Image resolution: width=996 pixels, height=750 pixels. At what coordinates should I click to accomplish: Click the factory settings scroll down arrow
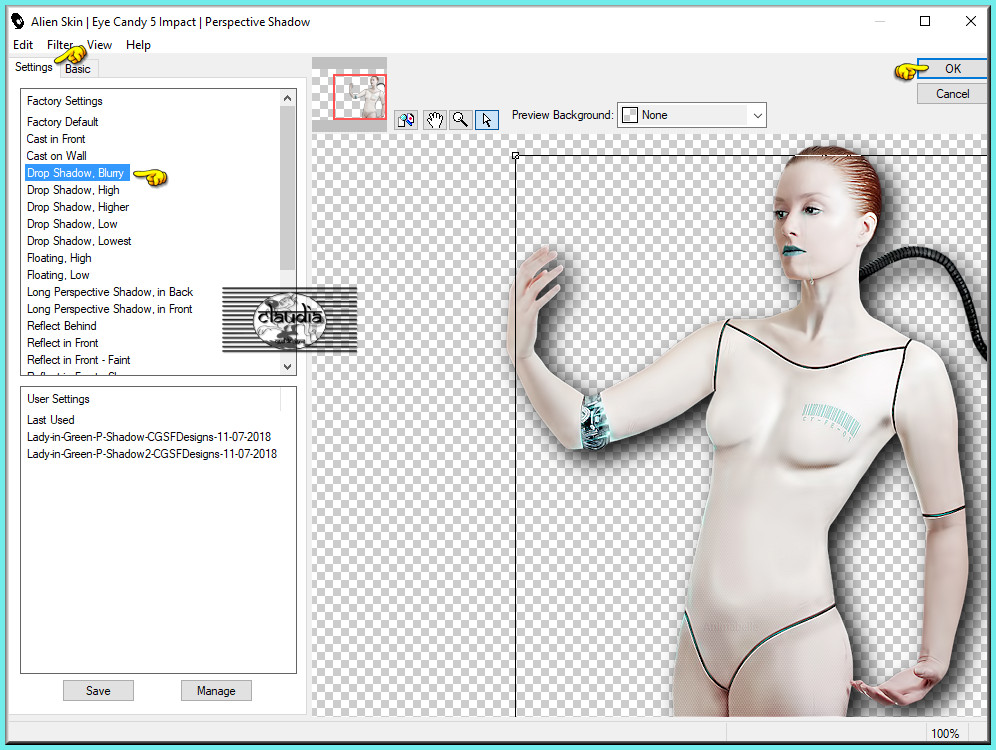287,366
